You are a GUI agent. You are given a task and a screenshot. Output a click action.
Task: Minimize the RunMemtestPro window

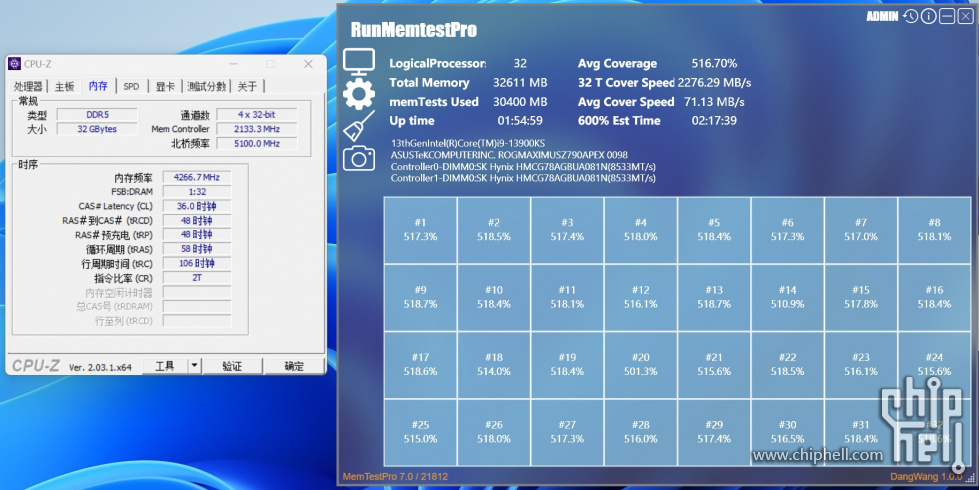coord(947,16)
